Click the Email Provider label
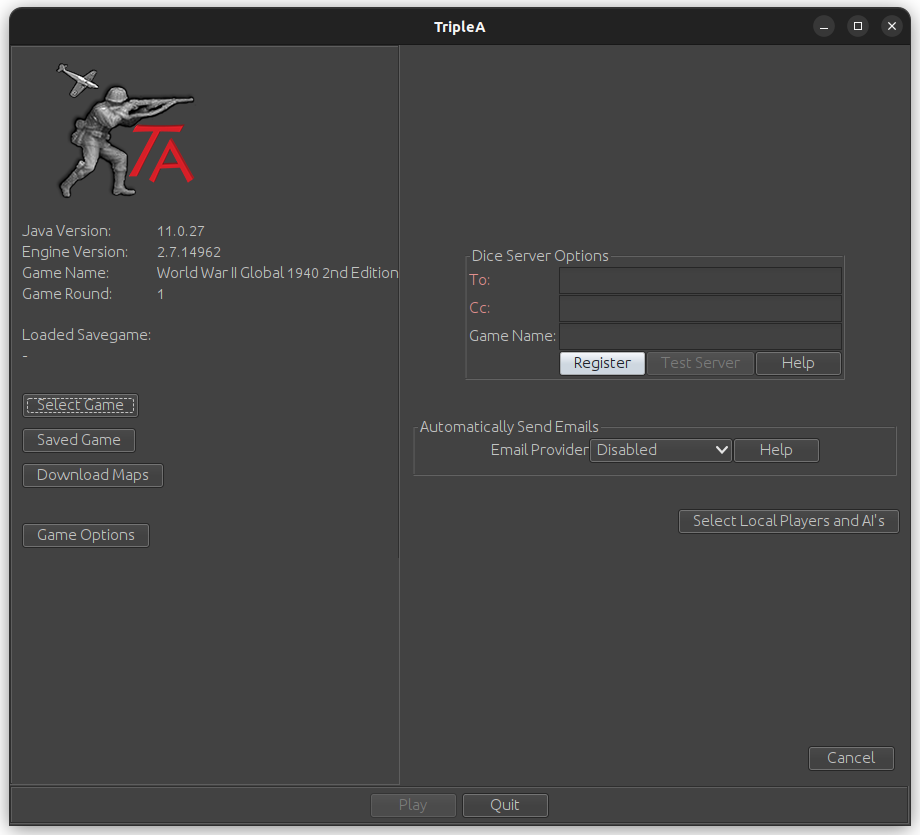 point(539,450)
